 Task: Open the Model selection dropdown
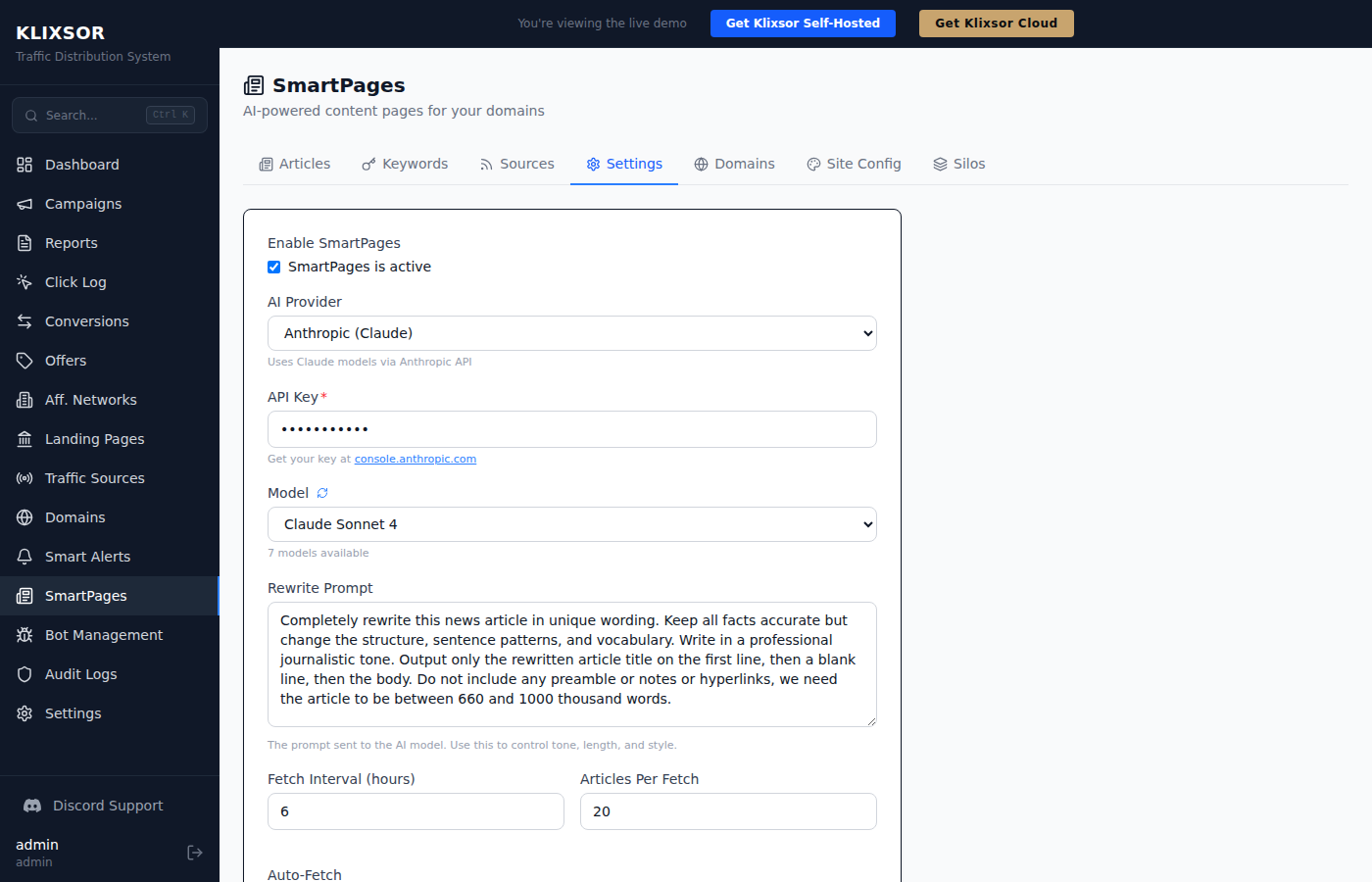[571, 524]
